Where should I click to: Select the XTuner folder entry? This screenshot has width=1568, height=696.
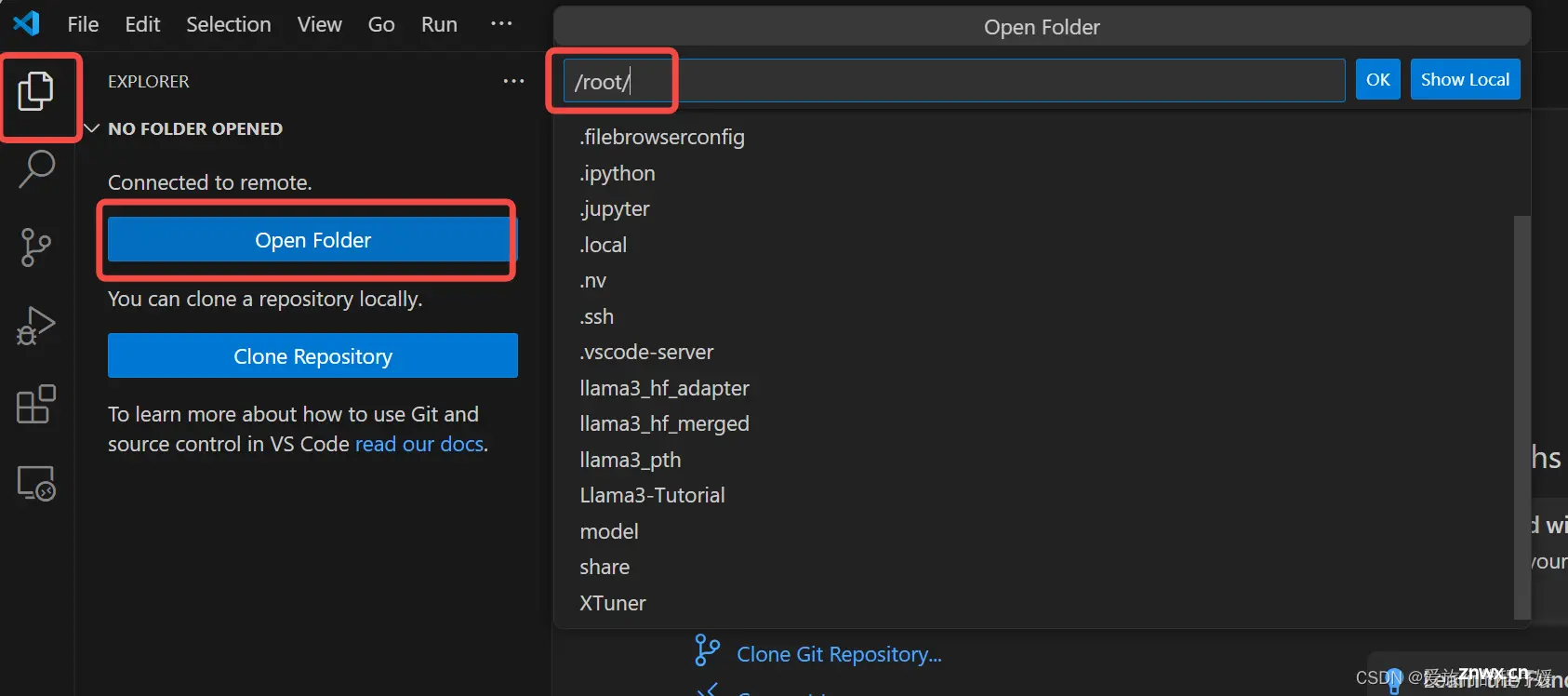coord(1033,603)
